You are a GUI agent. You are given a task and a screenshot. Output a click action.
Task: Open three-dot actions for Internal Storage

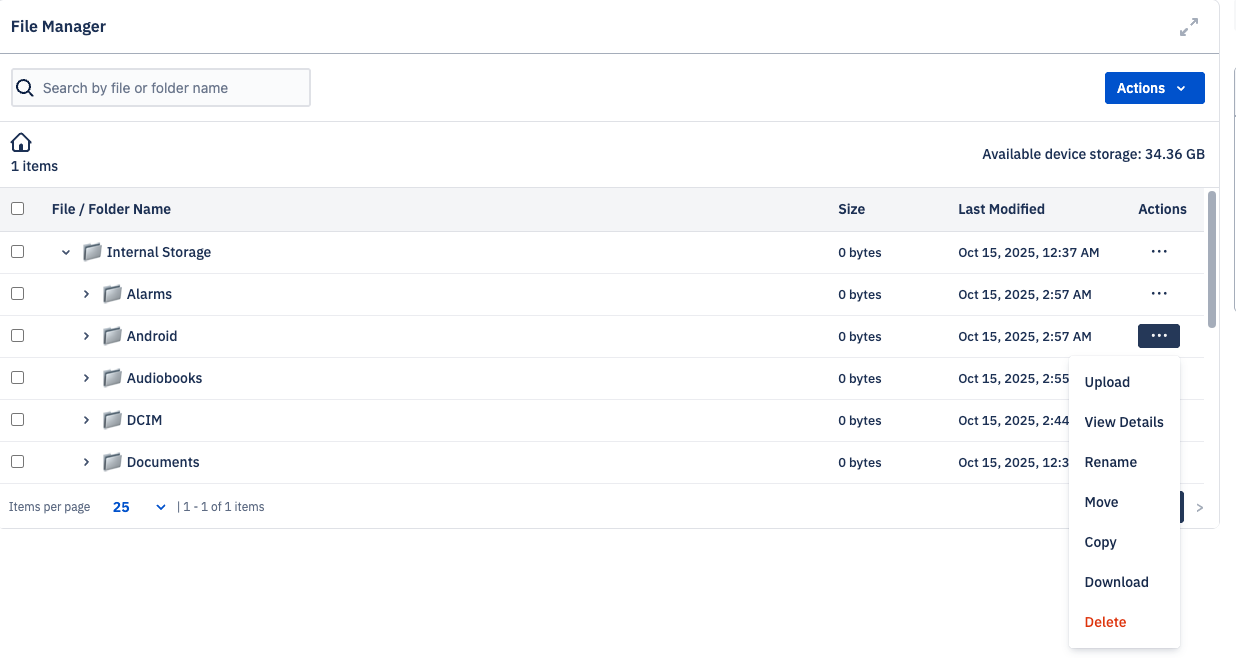1158,252
